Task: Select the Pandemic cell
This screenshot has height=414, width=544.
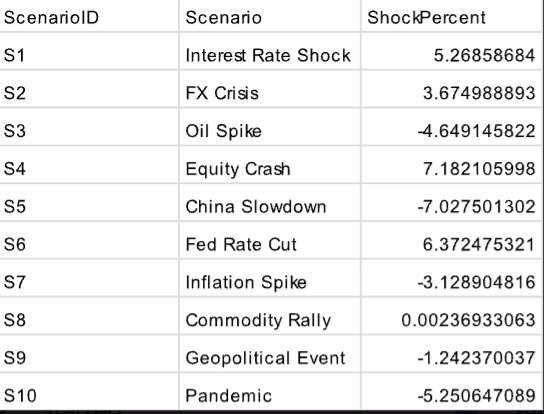Action: coord(270,392)
